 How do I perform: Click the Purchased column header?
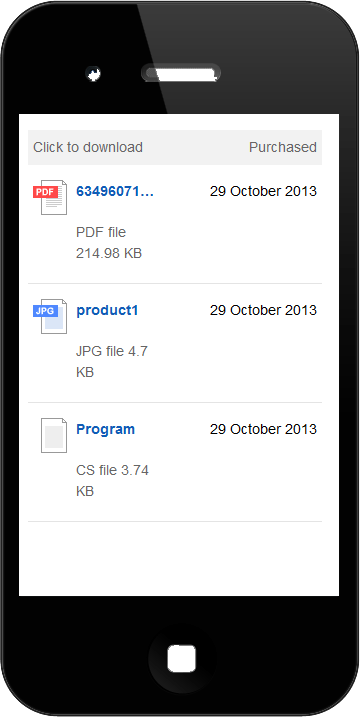(x=283, y=147)
